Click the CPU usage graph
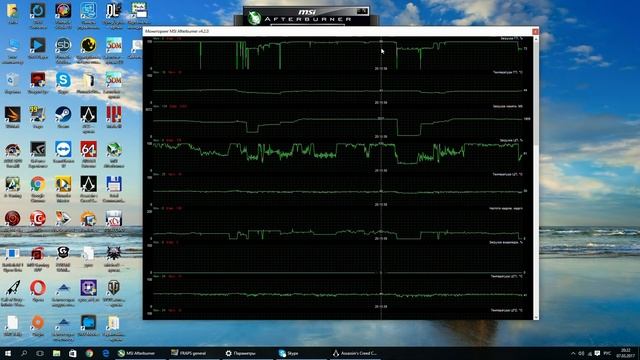The width and height of the screenshot is (640, 360). tap(338, 157)
